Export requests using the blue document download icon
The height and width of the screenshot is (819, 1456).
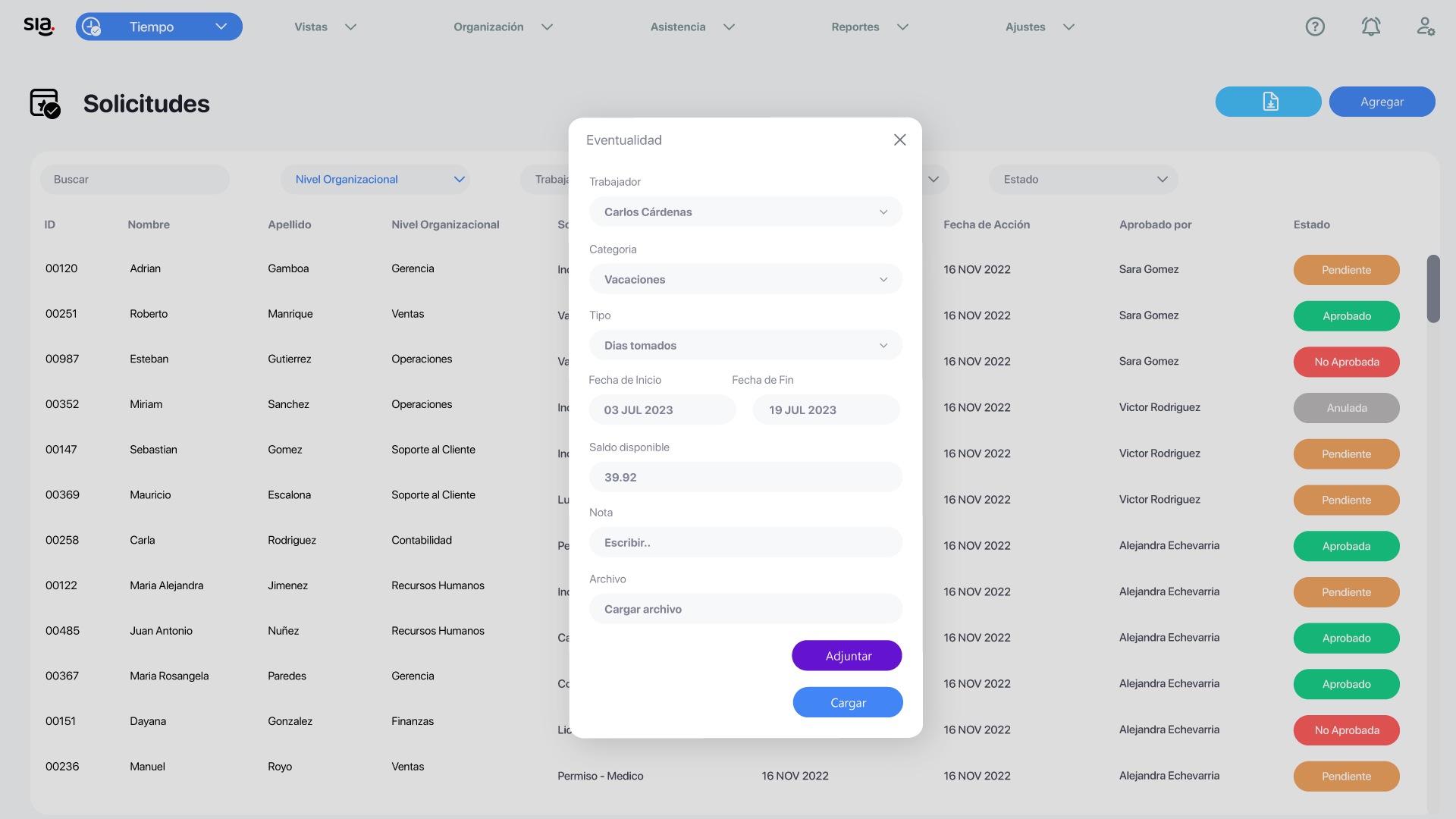click(x=1268, y=101)
